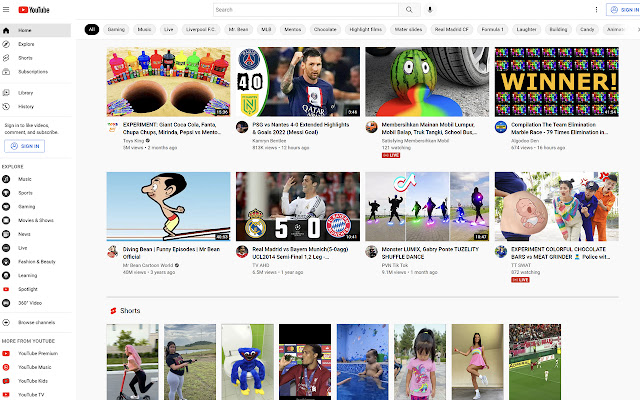Image resolution: width=640 pixels, height=400 pixels.
Task: Open the chocolate bars experiment thumbnail
Action: pyautogui.click(x=557, y=206)
